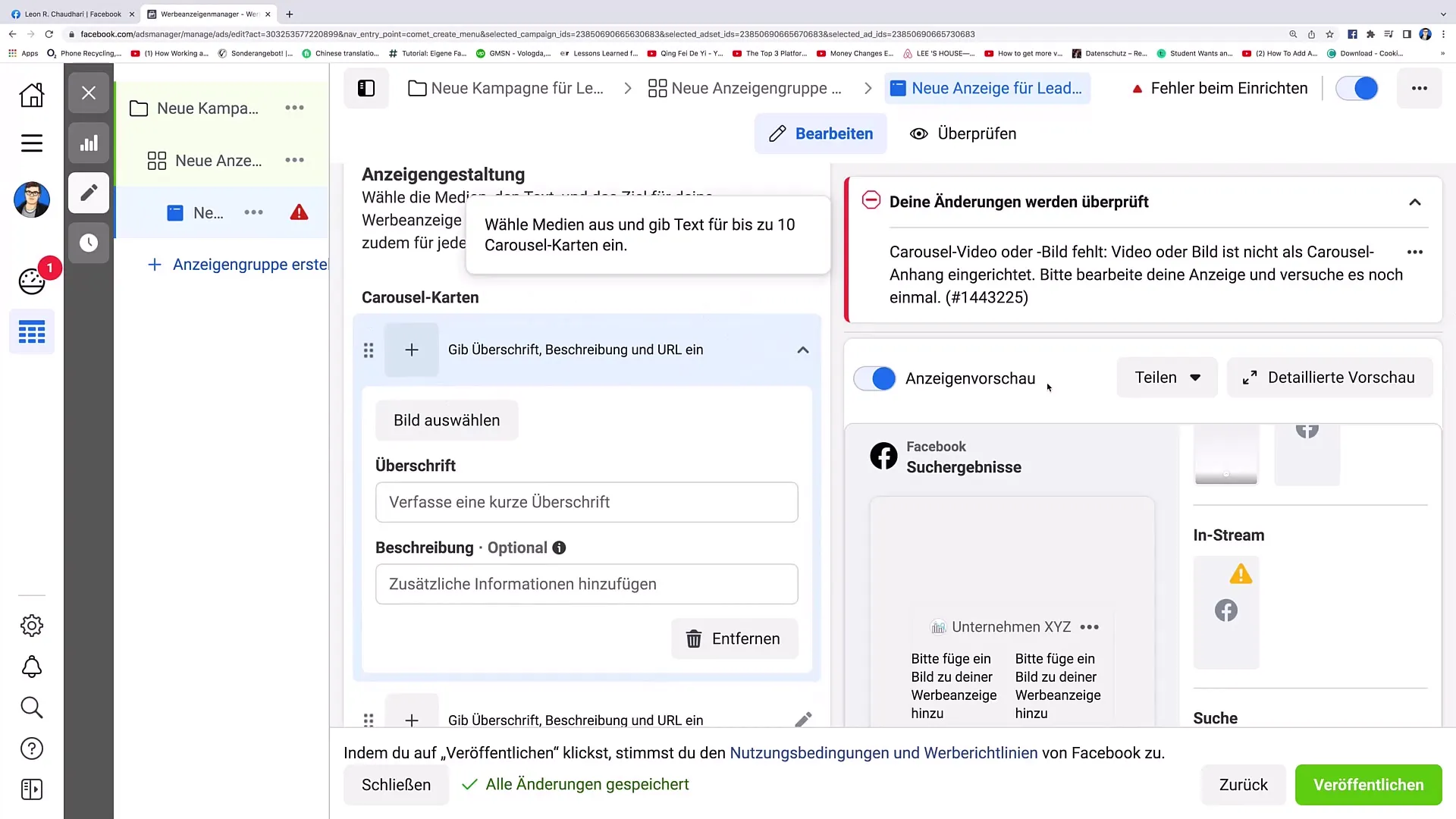1456x819 pixels.
Task: Open Apps bookmarks shortcut
Action: [23, 53]
